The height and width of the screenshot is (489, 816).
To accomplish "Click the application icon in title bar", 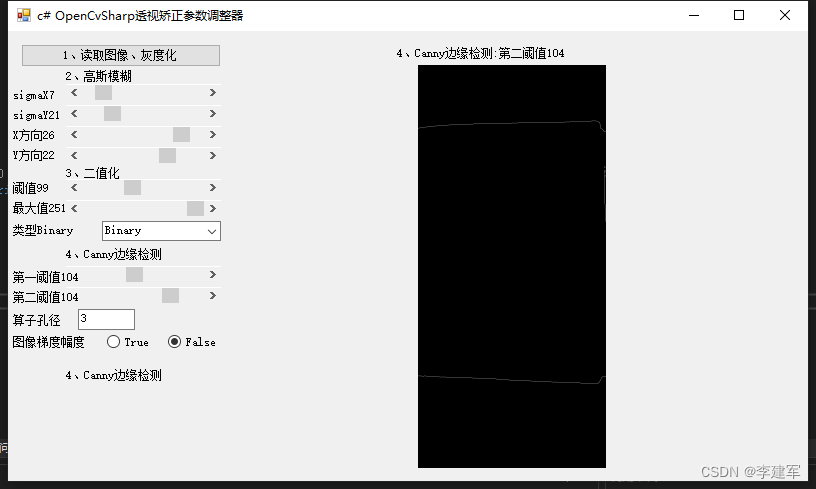I will coord(23,16).
